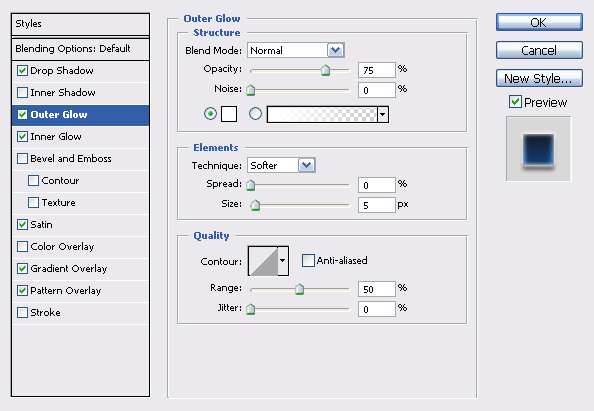Enable the Anti-aliased checkbox

pyautogui.click(x=308, y=261)
